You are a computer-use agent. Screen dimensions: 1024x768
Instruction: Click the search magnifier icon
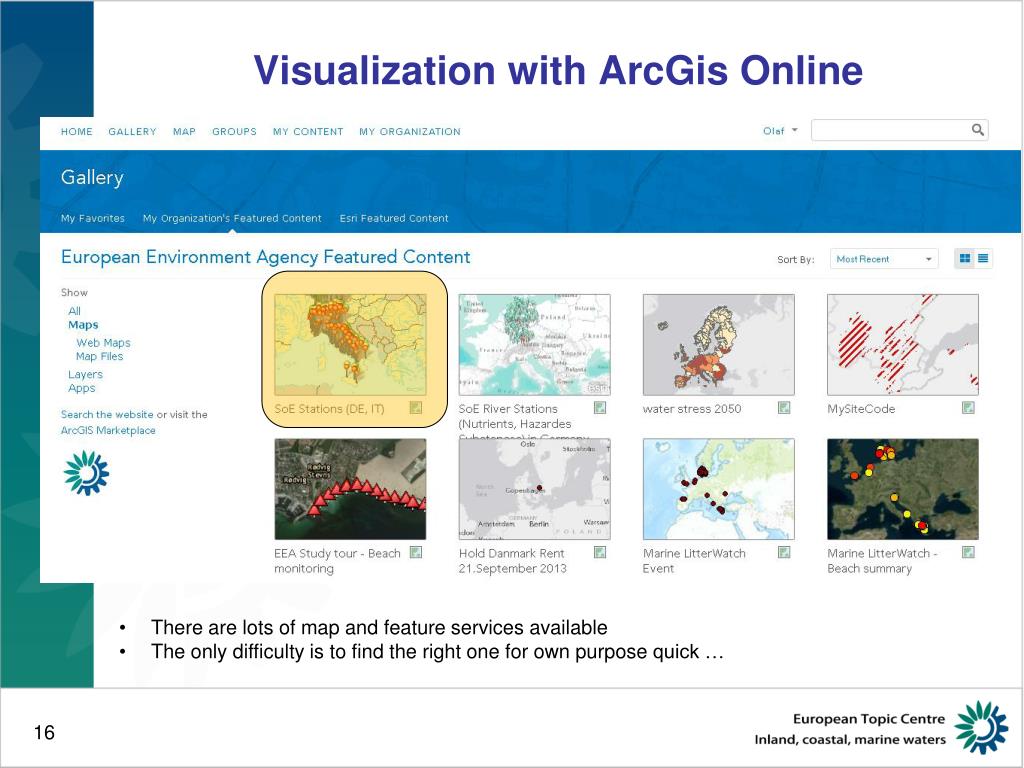coord(977,130)
